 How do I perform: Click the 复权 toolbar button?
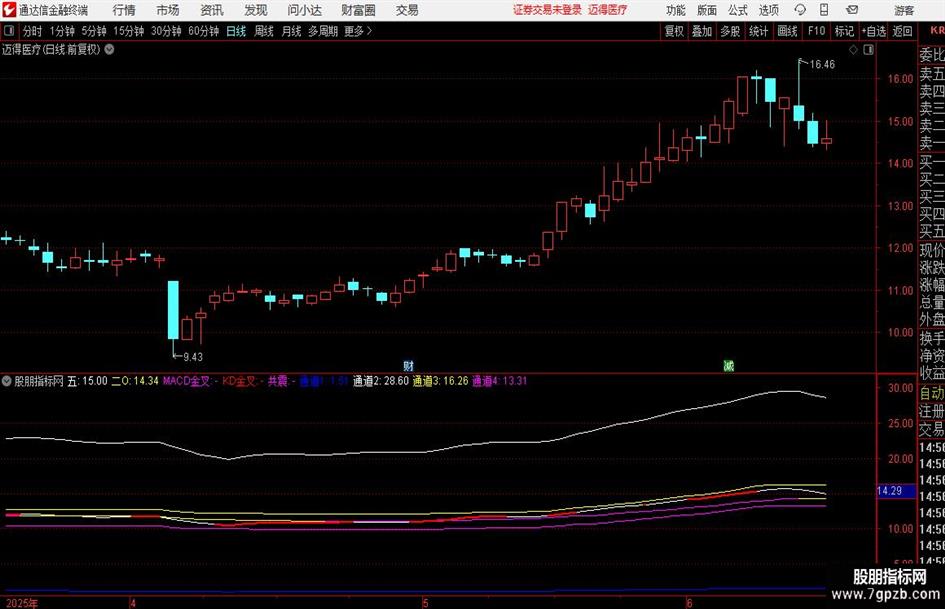pos(674,31)
